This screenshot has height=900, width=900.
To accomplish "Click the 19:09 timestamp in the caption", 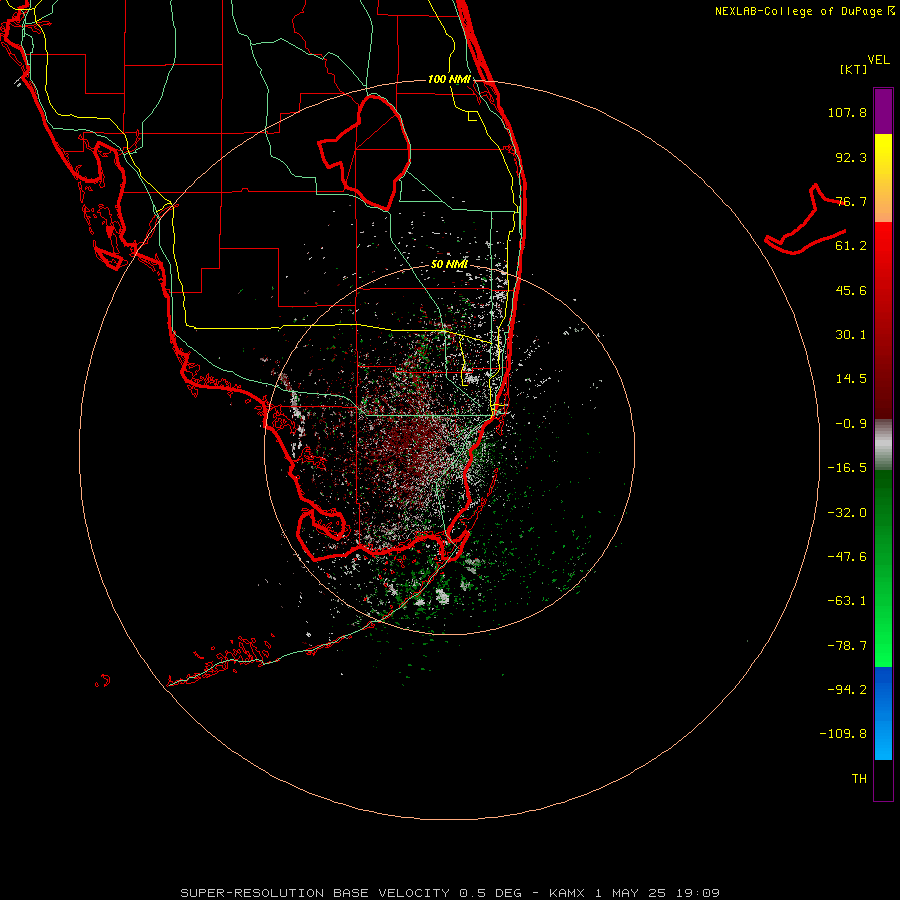I will [x=696, y=893].
